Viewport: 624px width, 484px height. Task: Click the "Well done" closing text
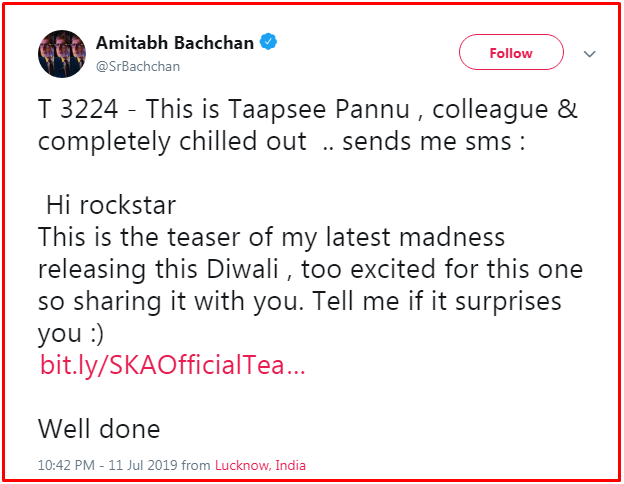pyautogui.click(x=99, y=429)
